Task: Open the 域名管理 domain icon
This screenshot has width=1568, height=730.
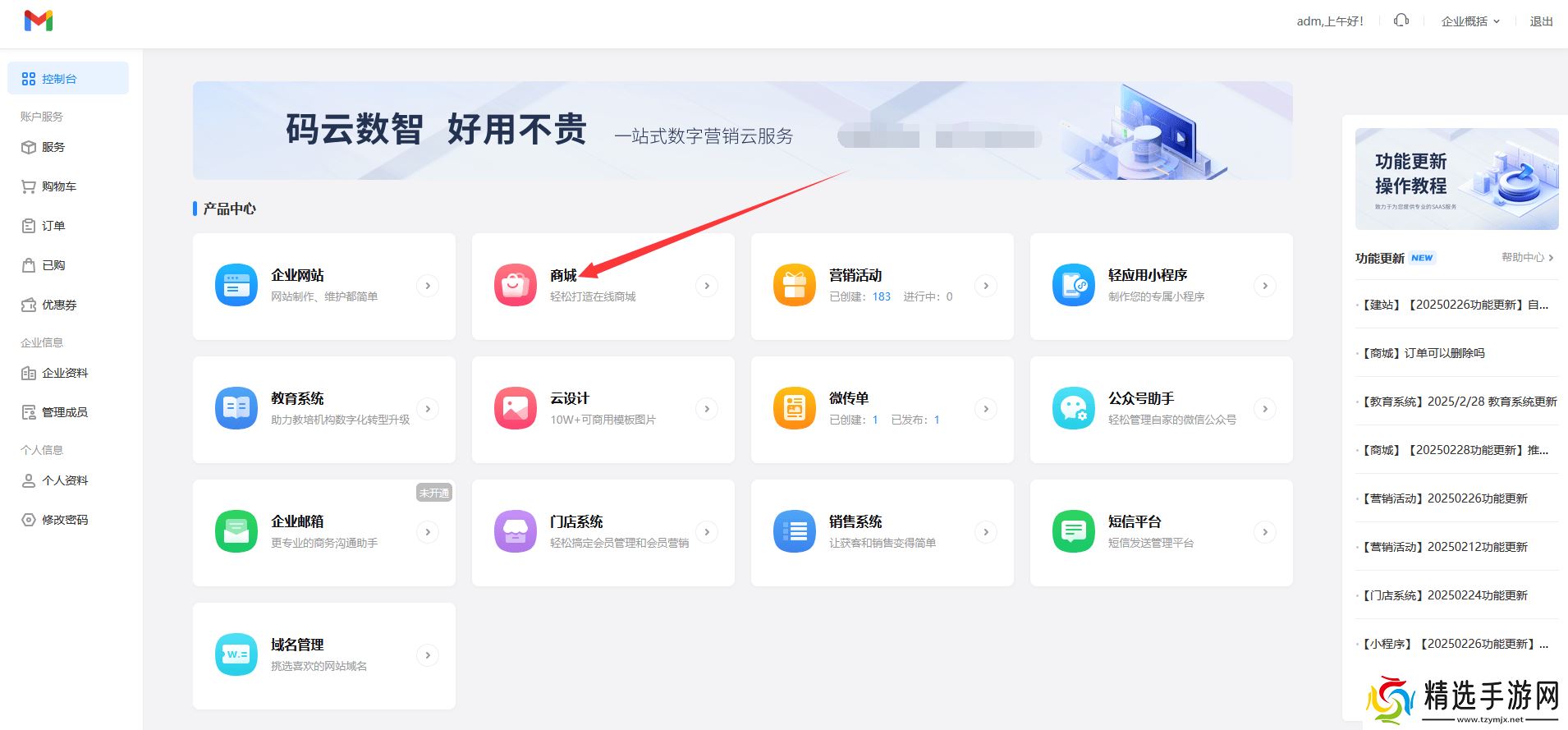Action: 236,655
